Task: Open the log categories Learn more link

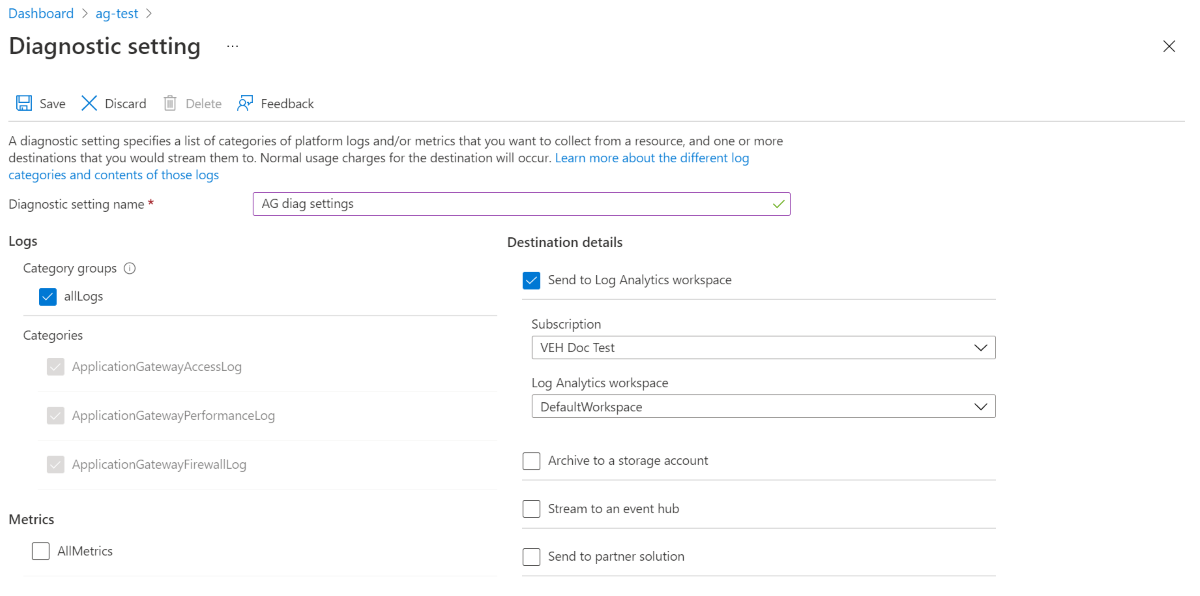Action: [651, 157]
